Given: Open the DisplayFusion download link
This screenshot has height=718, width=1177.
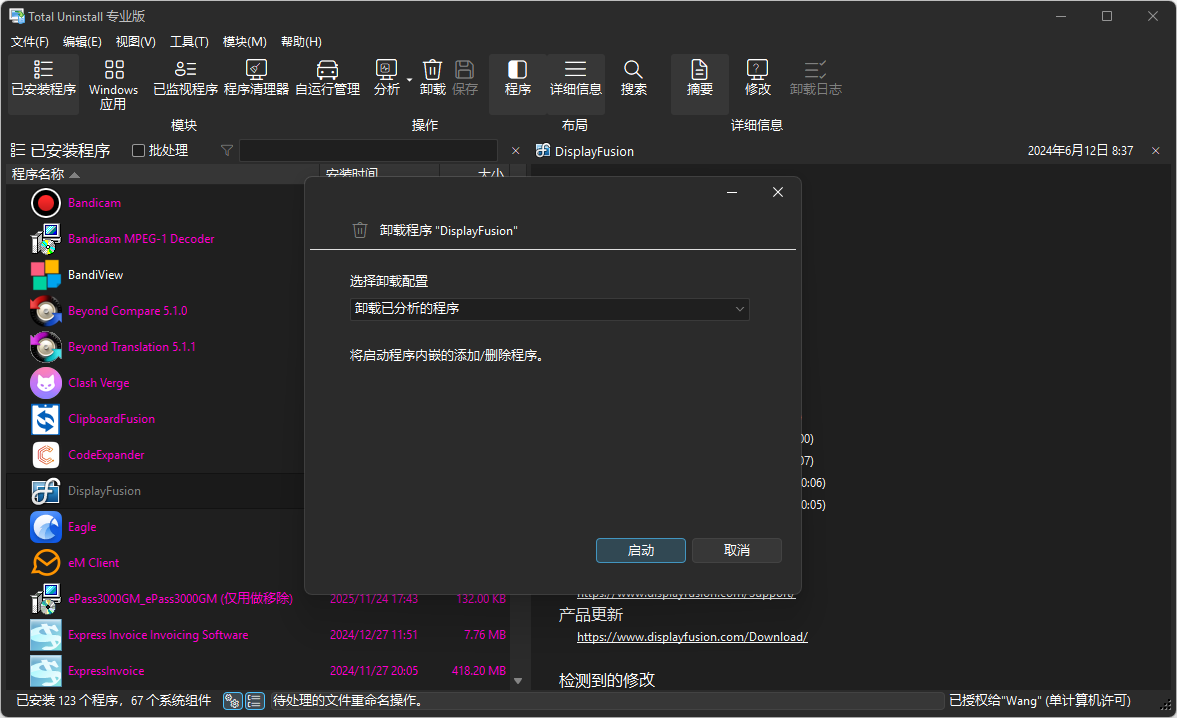Looking at the screenshot, I should (692, 636).
